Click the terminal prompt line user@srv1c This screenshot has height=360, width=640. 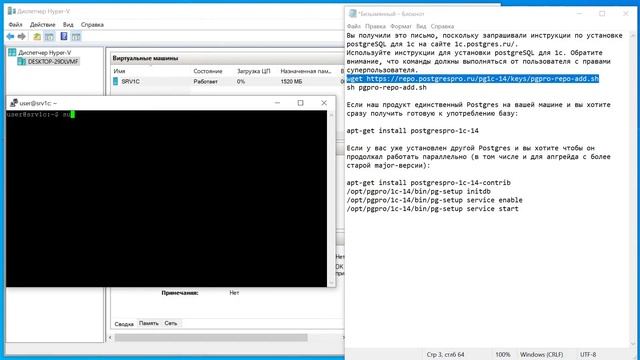click(40, 115)
